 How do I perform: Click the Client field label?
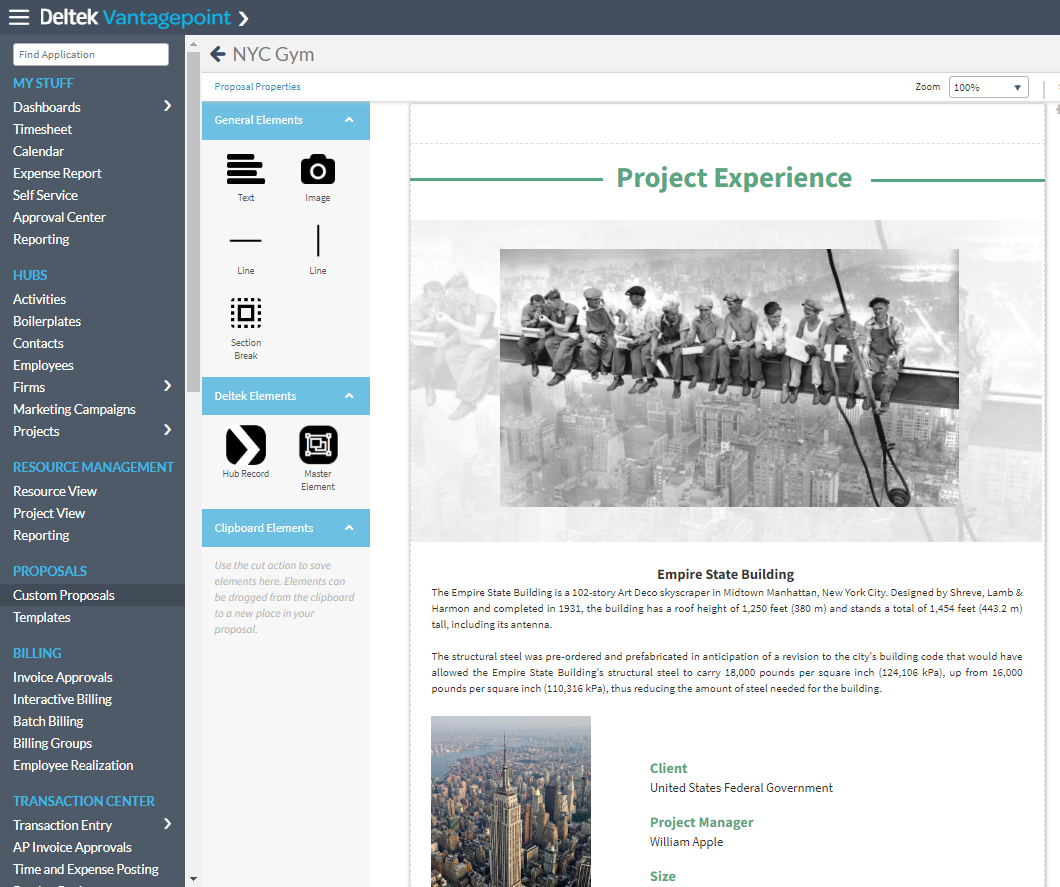coord(669,768)
